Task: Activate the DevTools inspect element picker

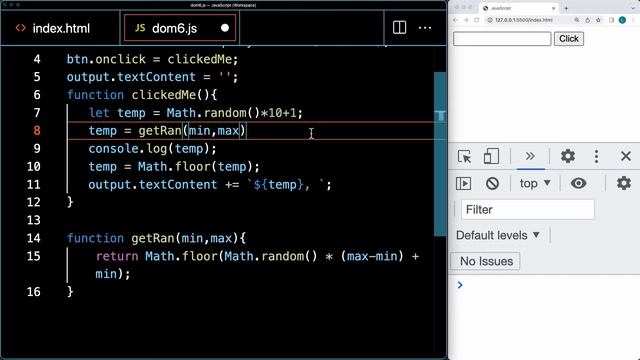Action: (464, 156)
